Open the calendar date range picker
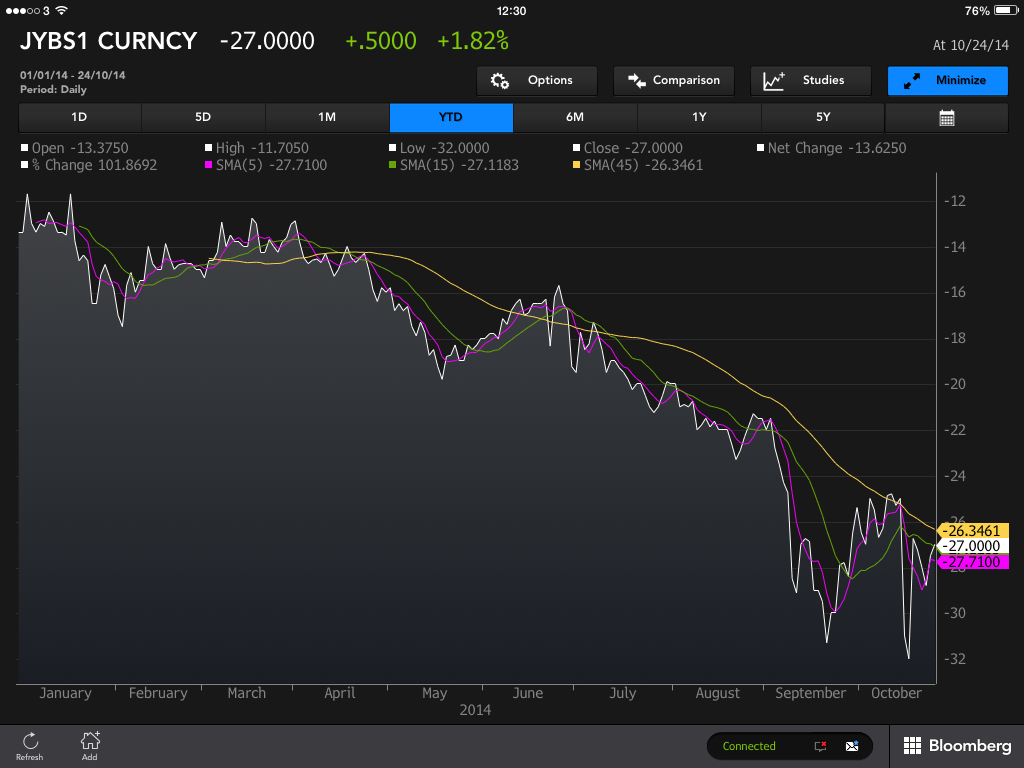 click(946, 118)
